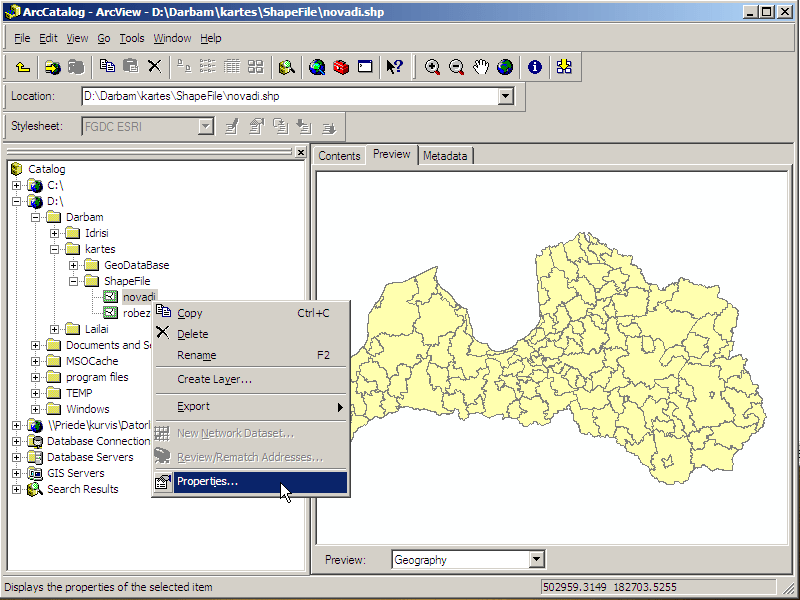Select the Zoom In tool

(432, 67)
